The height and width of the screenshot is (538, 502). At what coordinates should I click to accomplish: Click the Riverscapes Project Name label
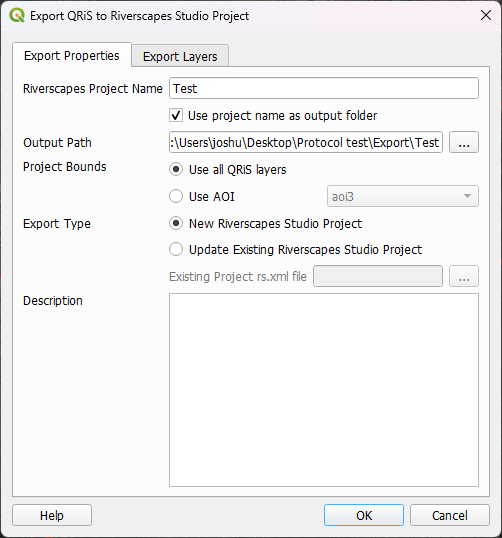pyautogui.click(x=93, y=89)
